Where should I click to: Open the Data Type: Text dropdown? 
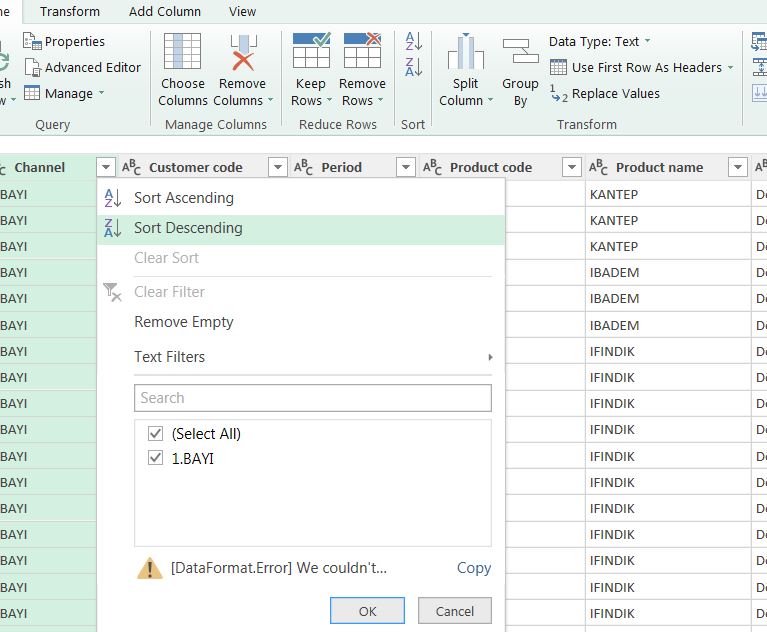pyautogui.click(x=600, y=42)
